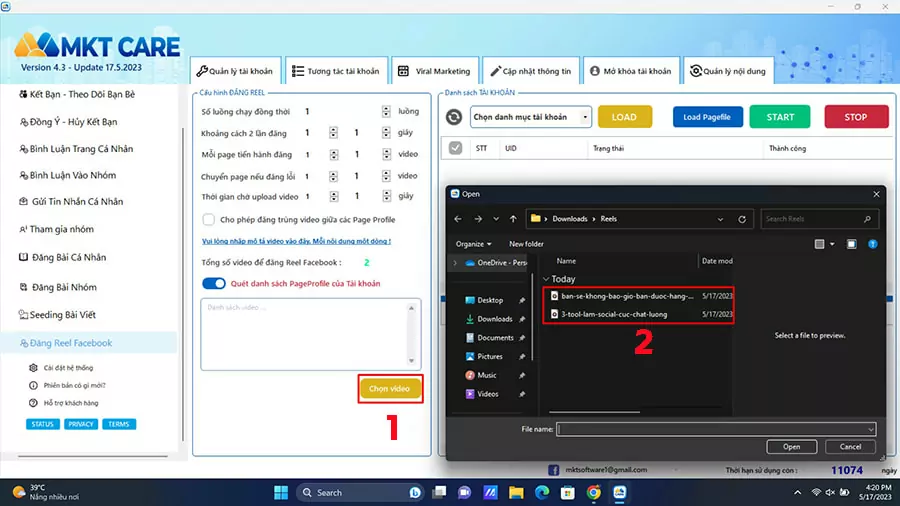Select Desktop in the navigation pane

(x=490, y=300)
